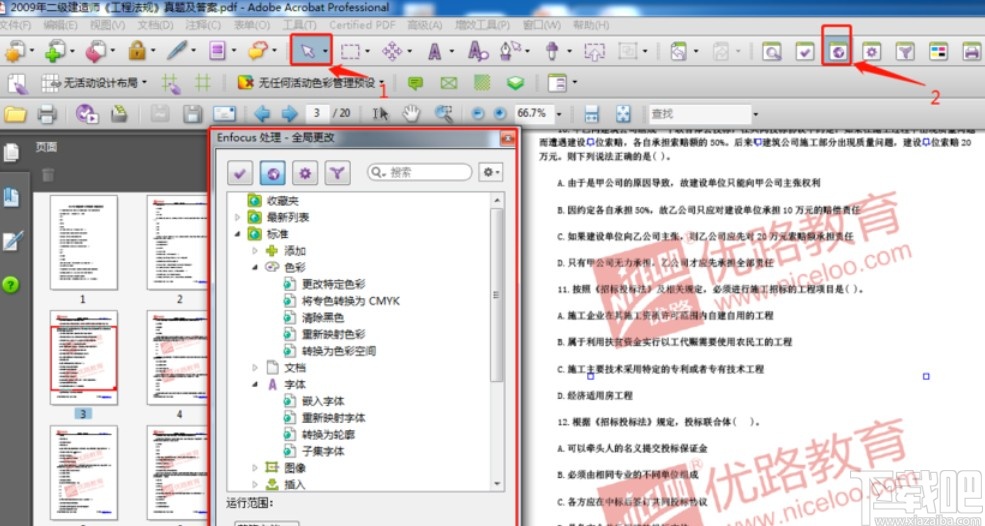Select 清除黑色 action
Viewport: 985px width, 526px height.
(x=323, y=317)
